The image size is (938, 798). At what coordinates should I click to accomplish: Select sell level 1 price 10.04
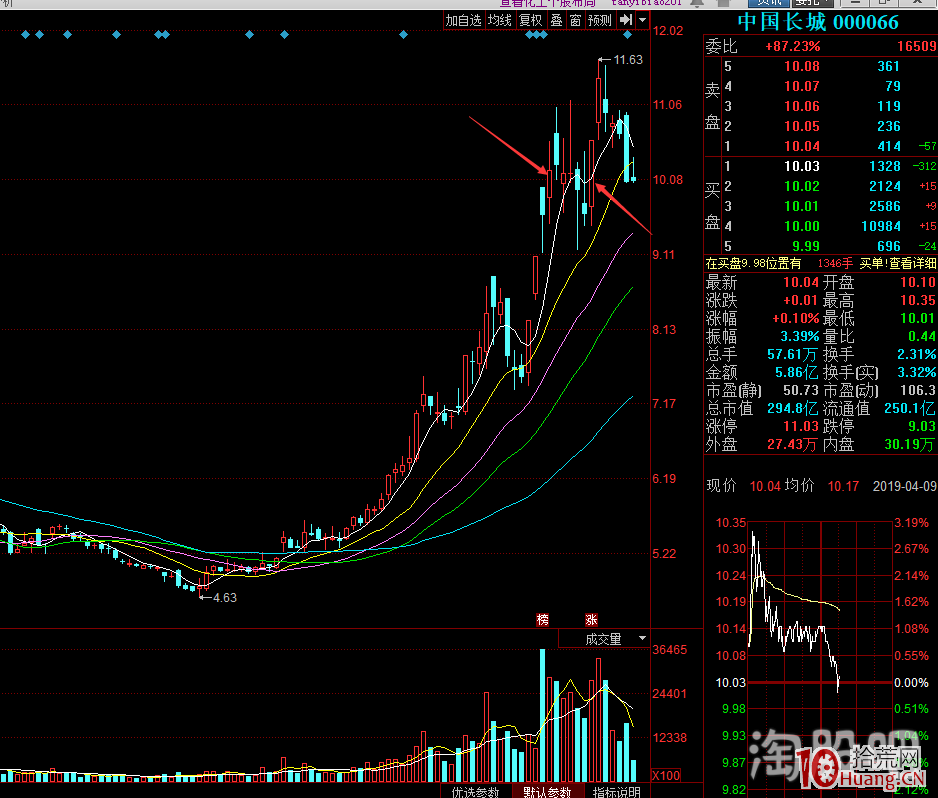[x=802, y=146]
